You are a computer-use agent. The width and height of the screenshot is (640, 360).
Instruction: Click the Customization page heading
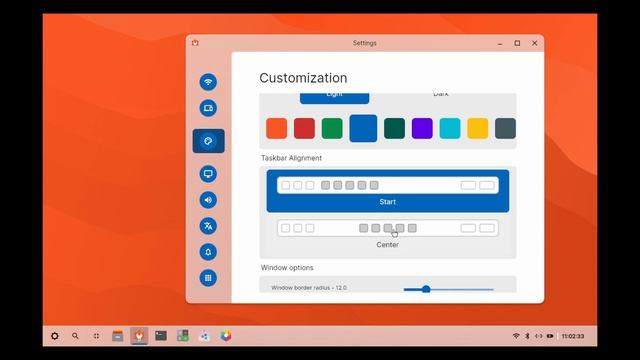[x=303, y=78]
